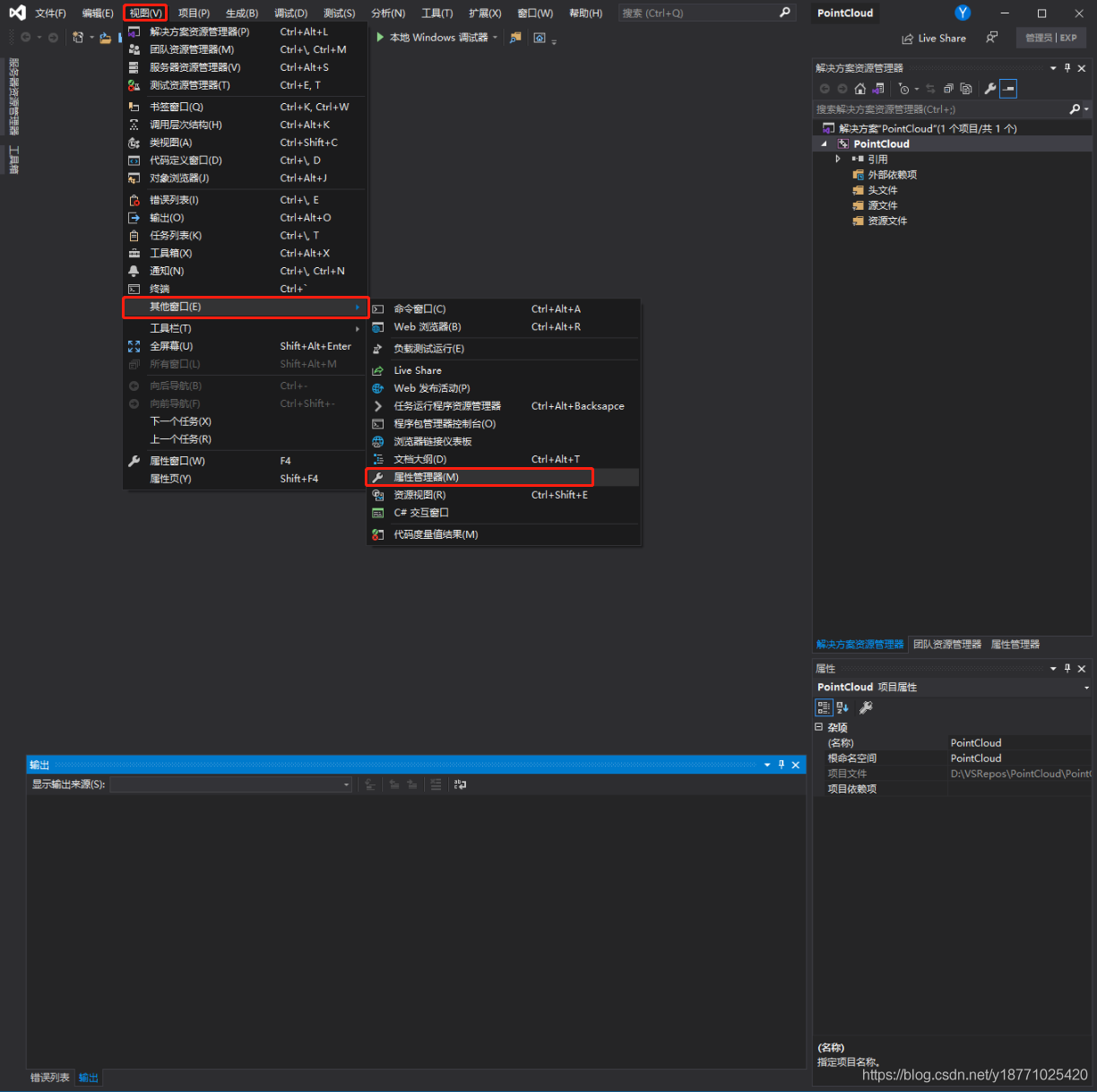Open the 显示输出来源 dropdown
The image size is (1097, 1092).
pyautogui.click(x=347, y=784)
